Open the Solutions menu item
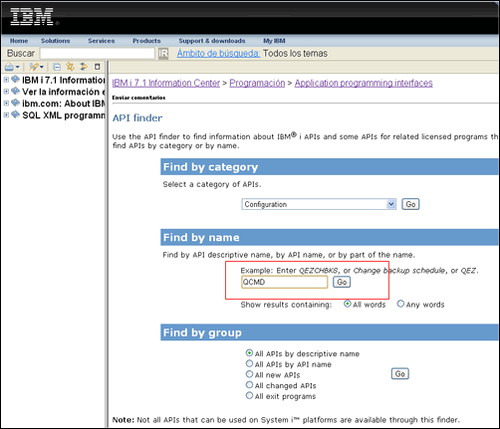Image resolution: width=500 pixels, height=429 pixels. (x=55, y=41)
